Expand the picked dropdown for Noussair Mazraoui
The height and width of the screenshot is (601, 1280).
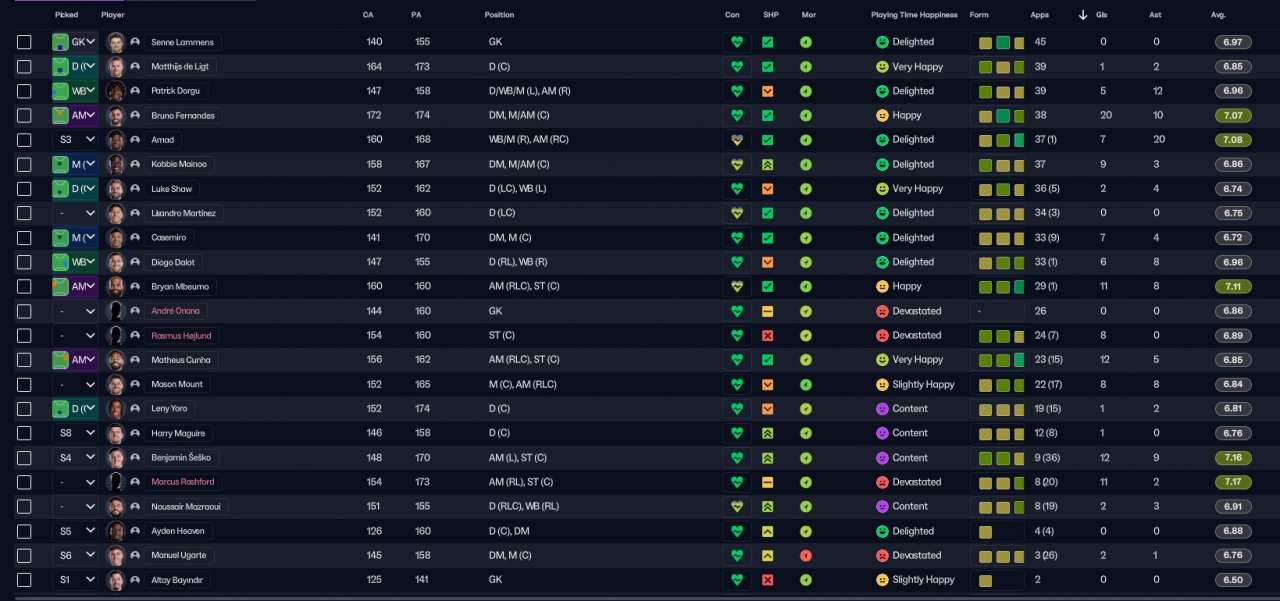(75, 507)
